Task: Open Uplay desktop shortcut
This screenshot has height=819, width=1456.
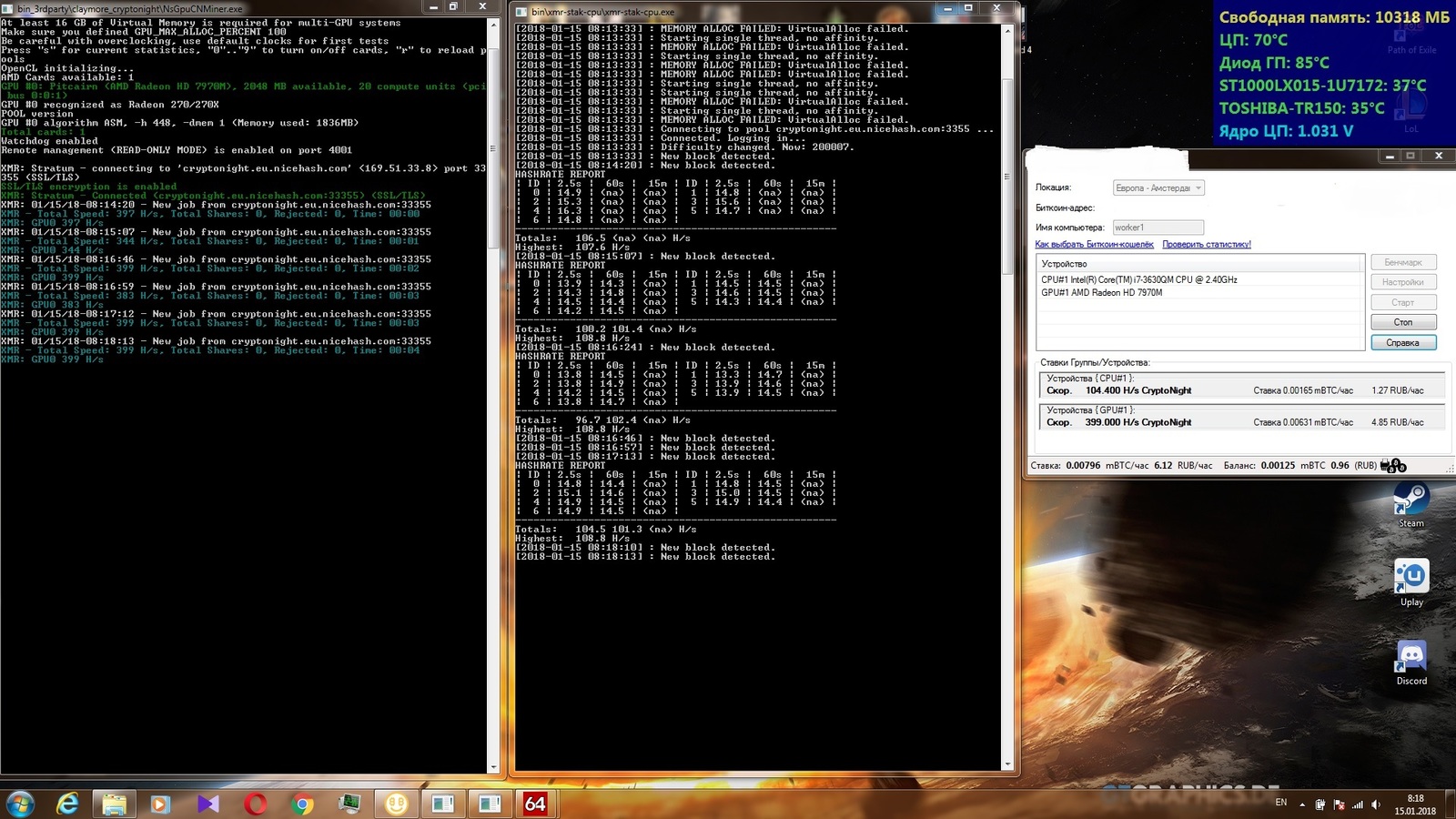Action: pos(1411,583)
